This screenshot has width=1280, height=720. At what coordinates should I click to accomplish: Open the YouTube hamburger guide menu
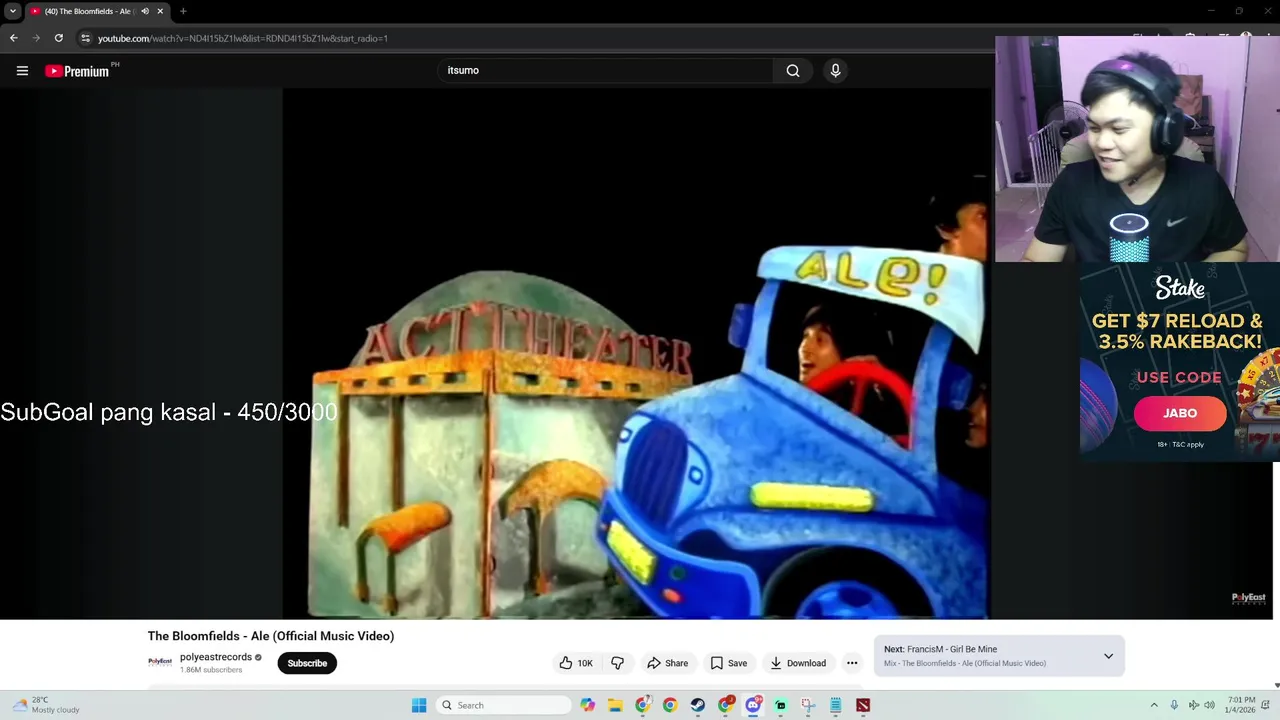(x=22, y=71)
